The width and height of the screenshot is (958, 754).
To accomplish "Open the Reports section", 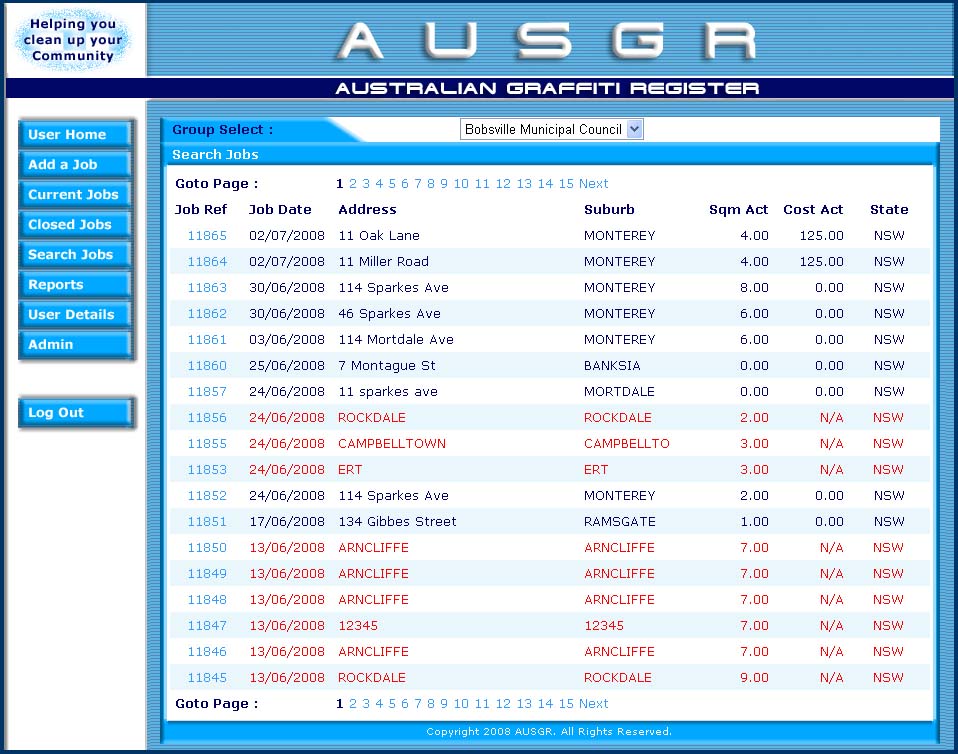I will [75, 285].
